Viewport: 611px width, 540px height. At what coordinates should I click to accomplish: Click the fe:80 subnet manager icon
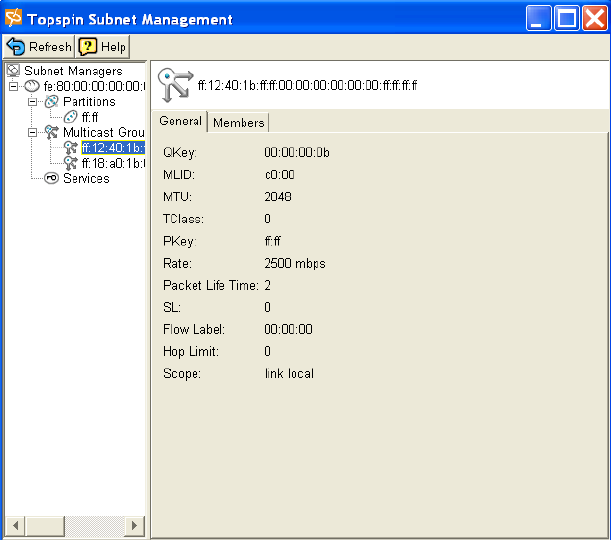coord(32,87)
